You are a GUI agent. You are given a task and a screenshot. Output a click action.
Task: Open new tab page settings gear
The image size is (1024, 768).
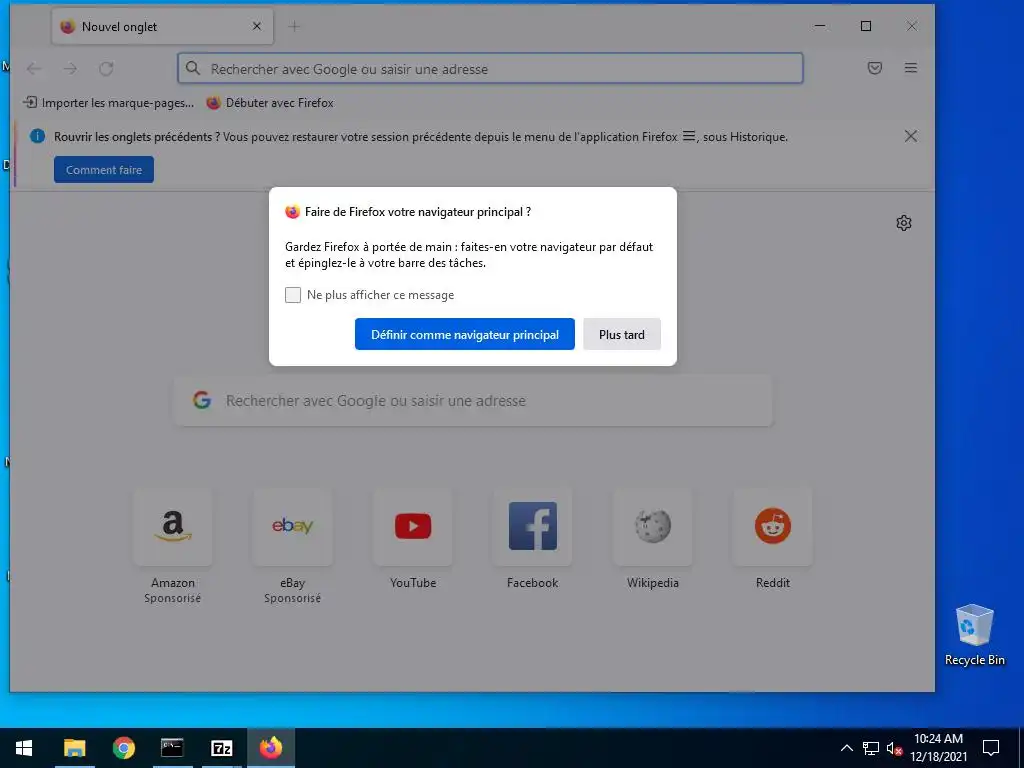[x=904, y=223]
